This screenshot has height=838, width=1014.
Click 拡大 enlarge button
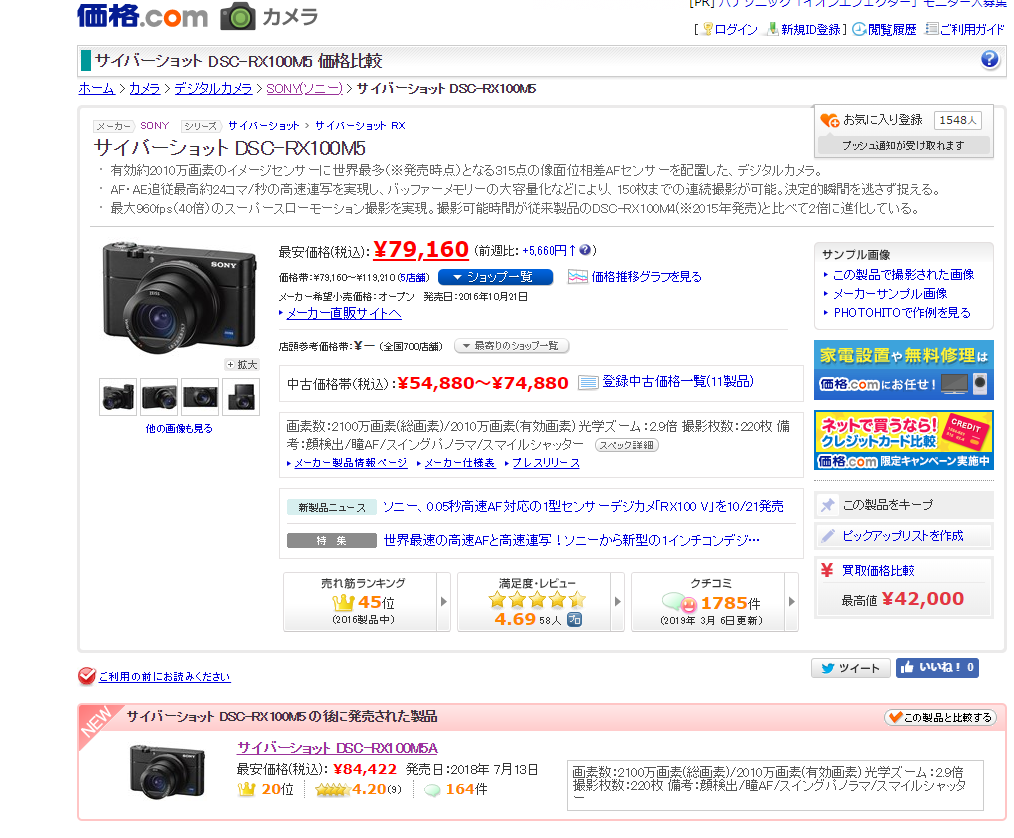[243, 365]
